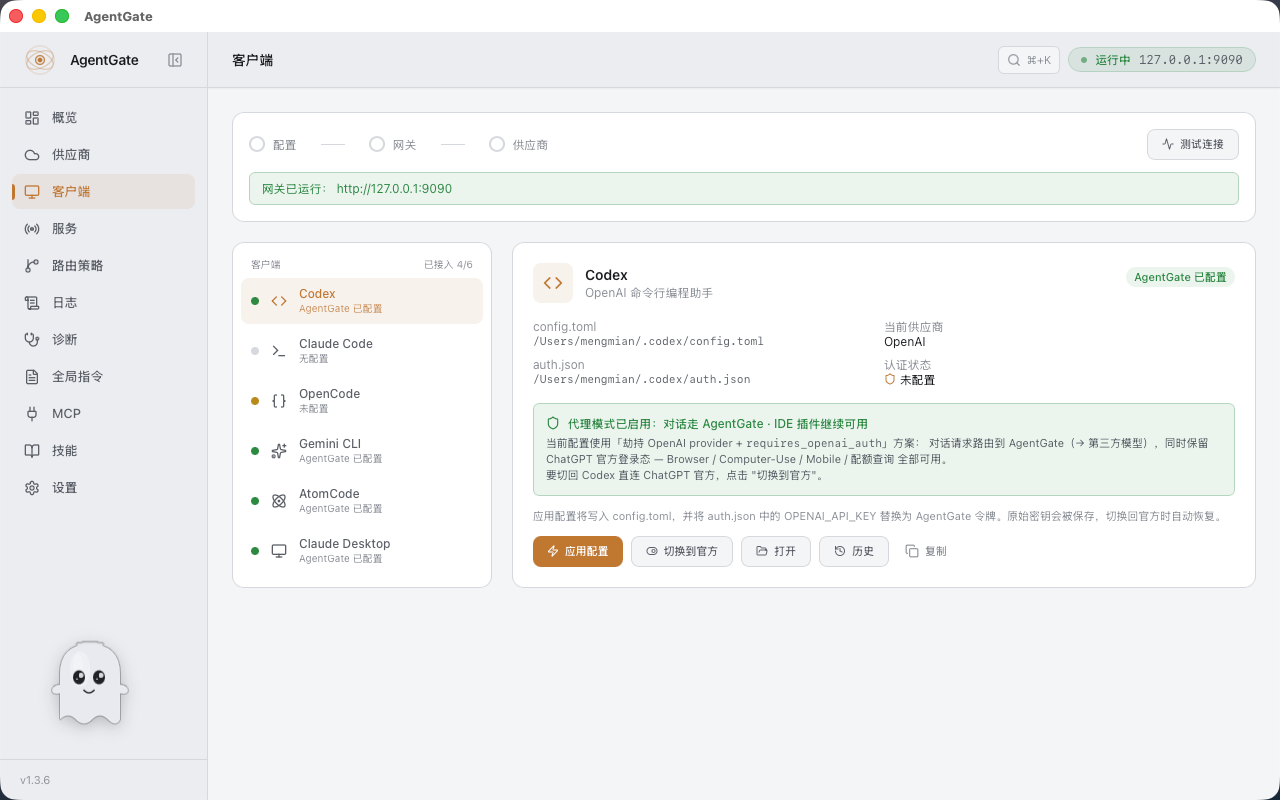Click 切换到官方 toggle button
Viewport: 1280px width, 800px height.
click(682, 551)
